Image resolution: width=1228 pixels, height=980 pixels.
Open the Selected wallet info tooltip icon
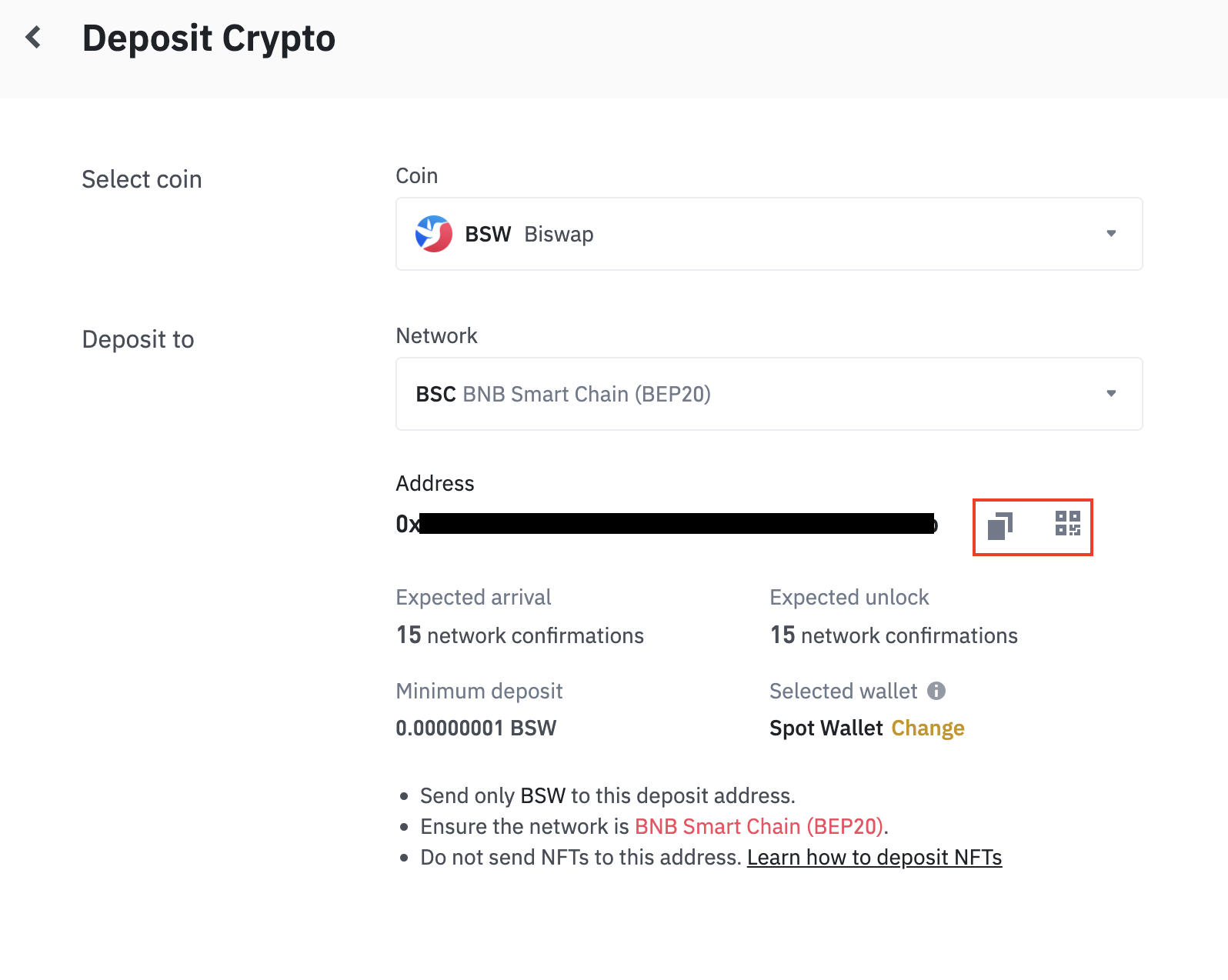click(x=936, y=691)
